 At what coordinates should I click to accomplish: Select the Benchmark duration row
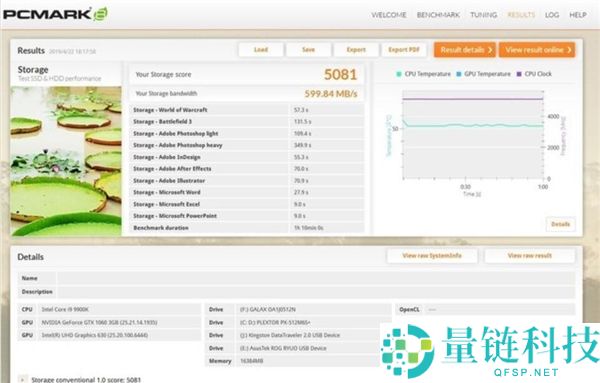247,228
